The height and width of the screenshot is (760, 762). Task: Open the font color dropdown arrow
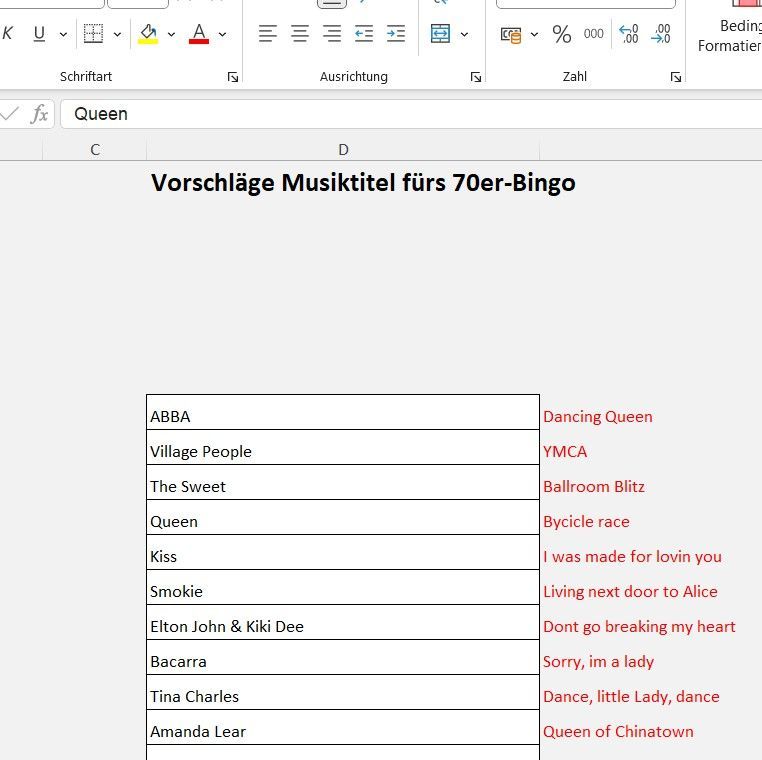pyautogui.click(x=222, y=34)
